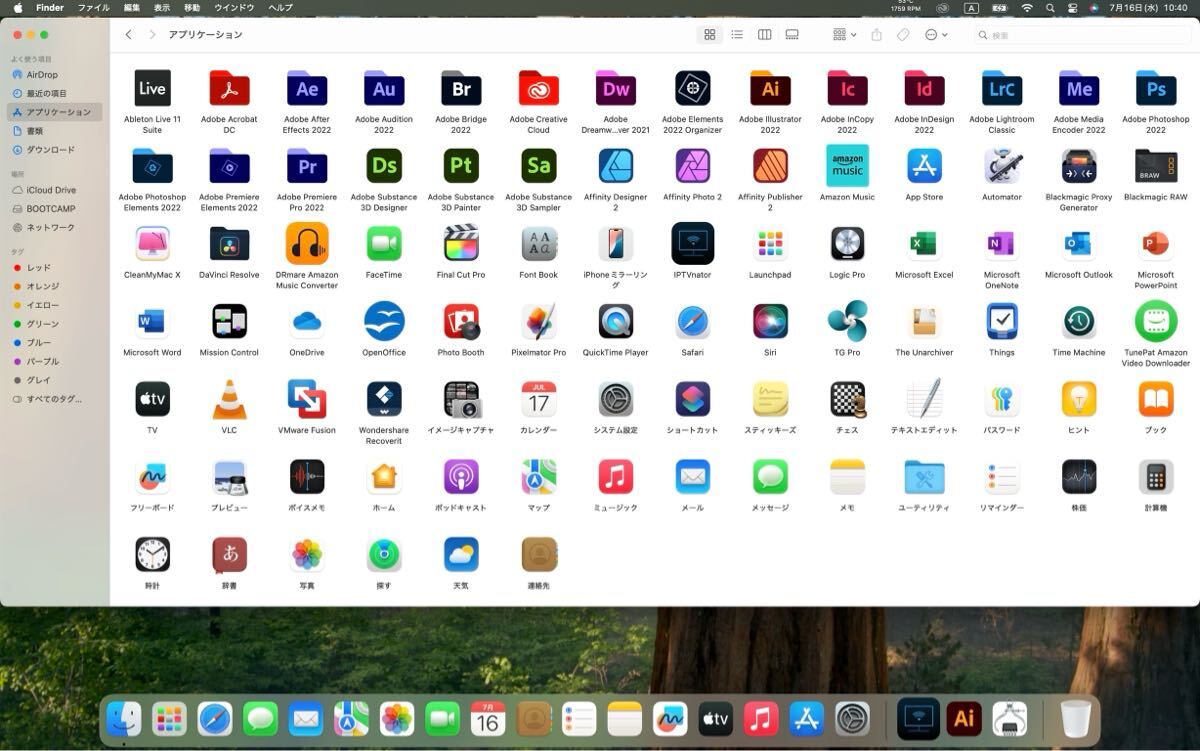1200x751 pixels.
Task: Select DaVinci Resolve folder icon
Action: [229, 243]
